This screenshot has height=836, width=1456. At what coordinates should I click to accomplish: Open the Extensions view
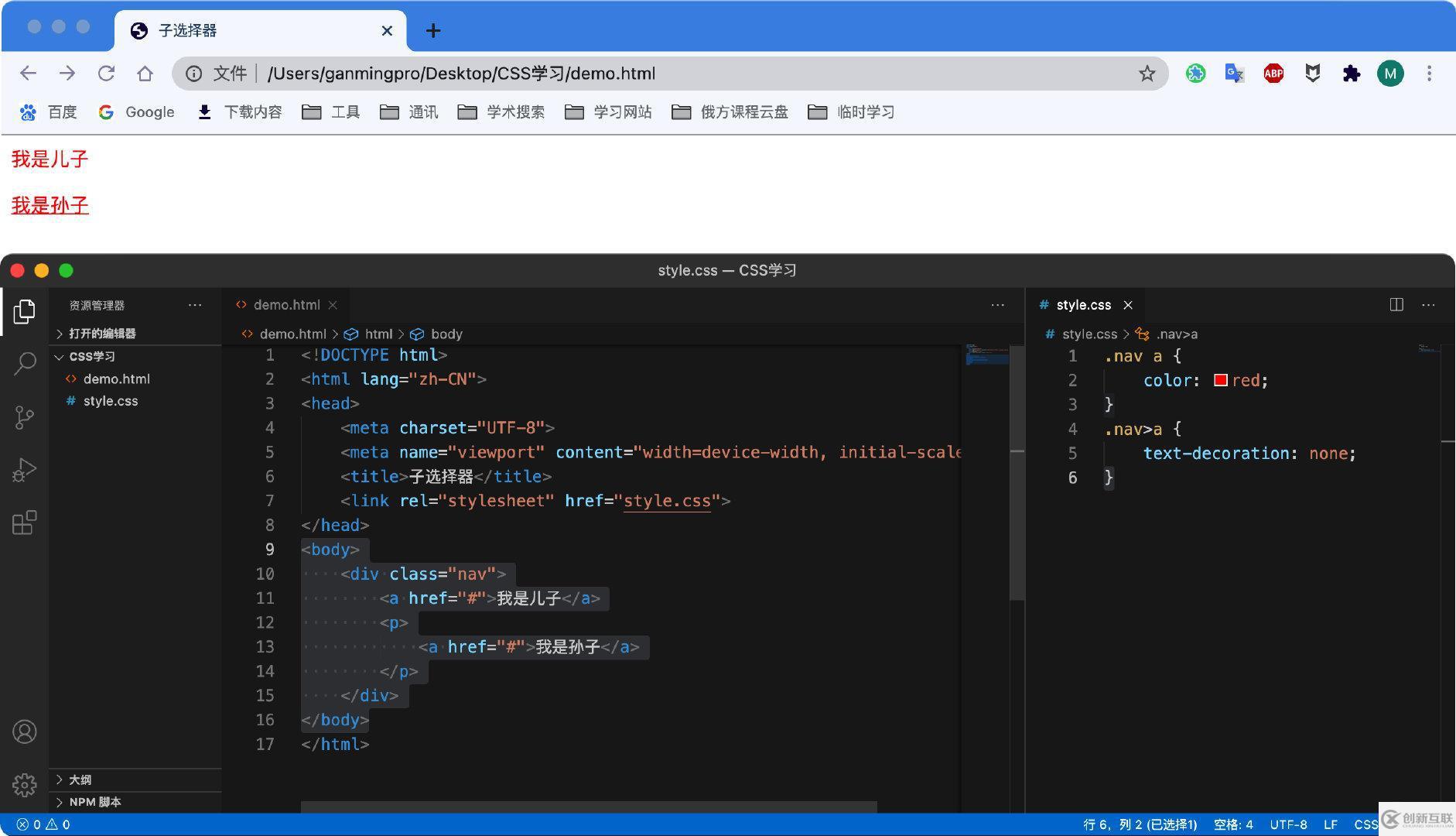tap(25, 522)
